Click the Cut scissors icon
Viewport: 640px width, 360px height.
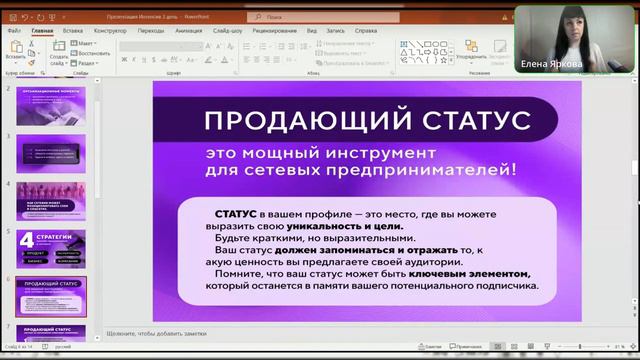(x=31, y=43)
